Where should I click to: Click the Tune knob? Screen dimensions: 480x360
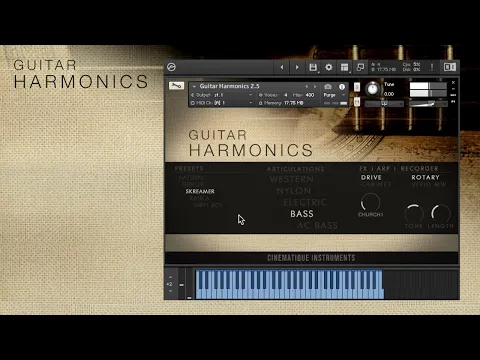[x=372, y=89]
